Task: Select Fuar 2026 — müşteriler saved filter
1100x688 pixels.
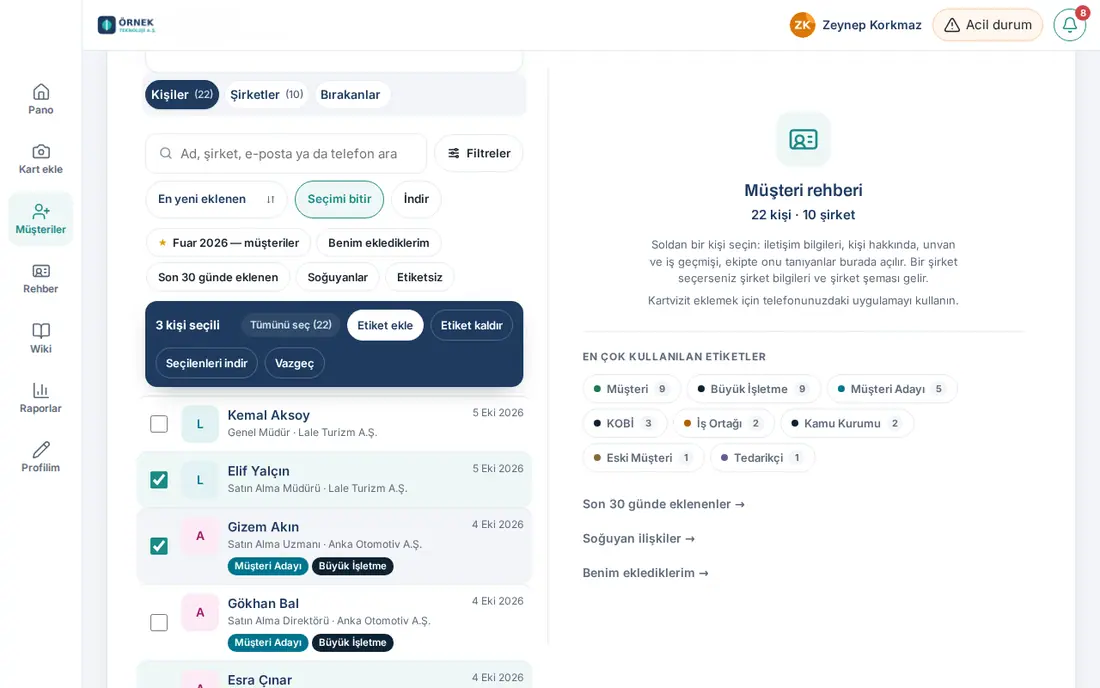Action: pyautogui.click(x=229, y=243)
